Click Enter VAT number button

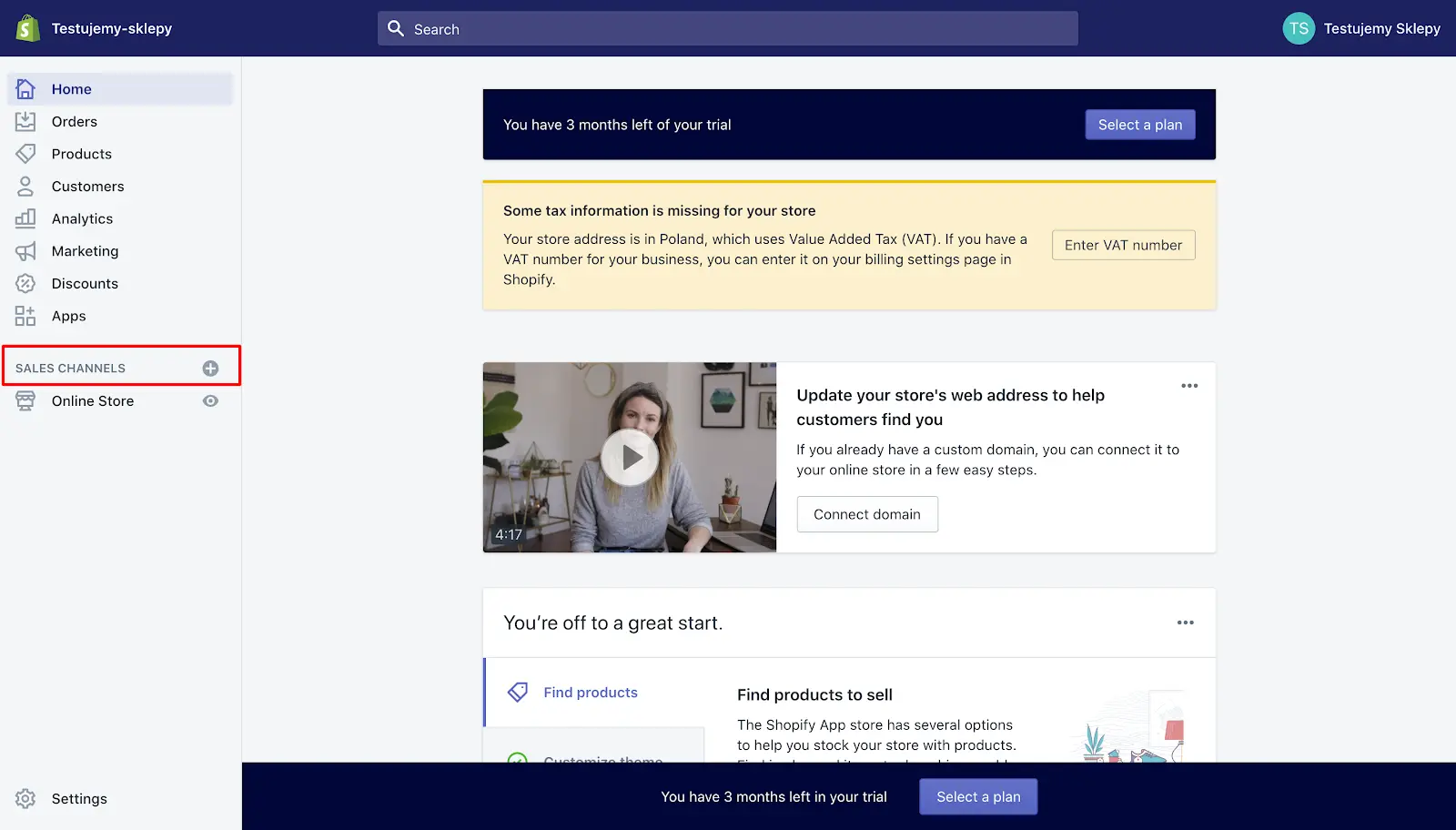[1124, 245]
